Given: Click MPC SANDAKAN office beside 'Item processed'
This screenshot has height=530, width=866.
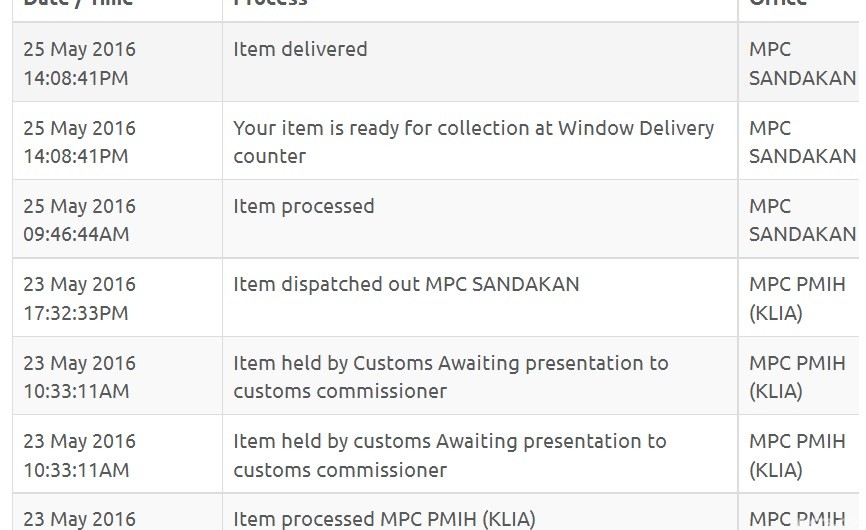Looking at the screenshot, I should click(802, 220).
